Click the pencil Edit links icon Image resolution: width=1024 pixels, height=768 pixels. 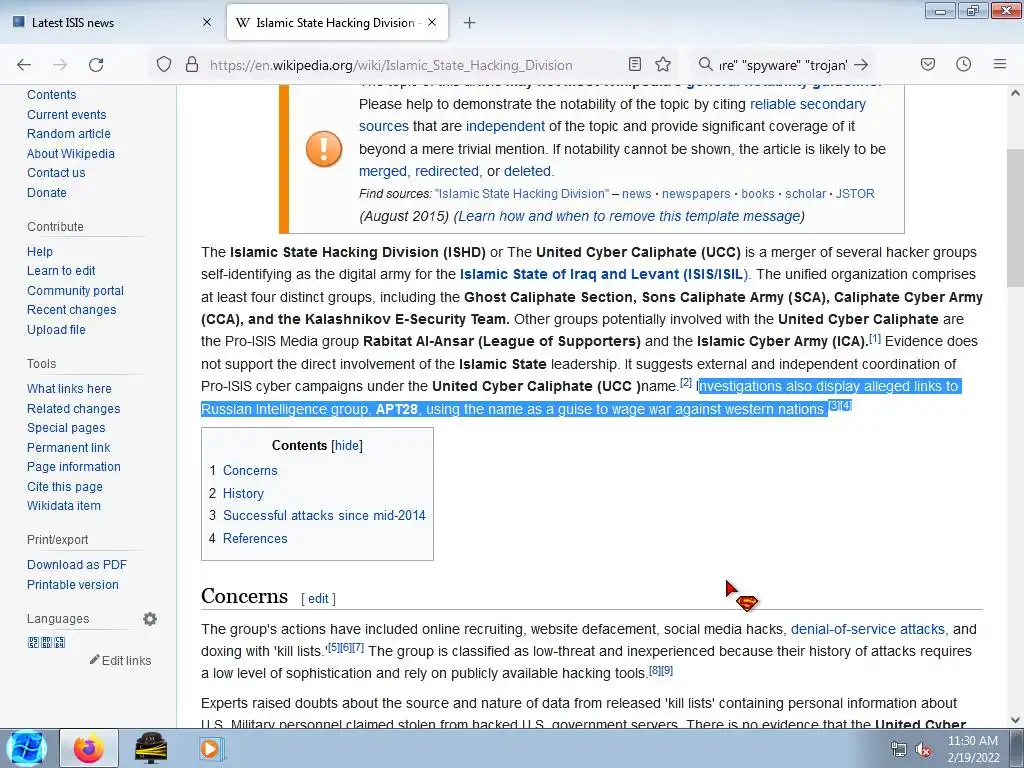(95, 660)
